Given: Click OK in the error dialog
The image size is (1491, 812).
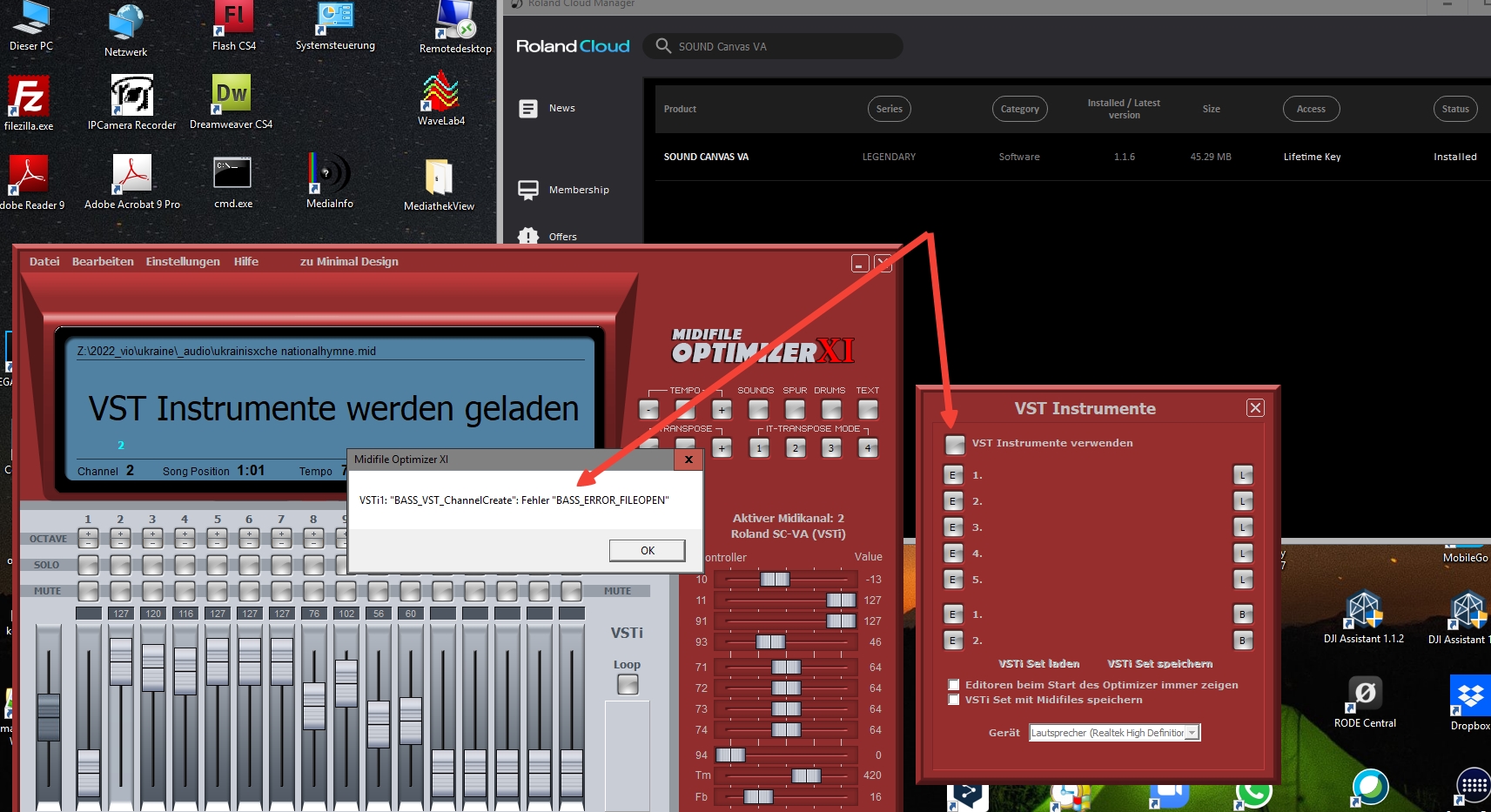Looking at the screenshot, I should [647, 550].
